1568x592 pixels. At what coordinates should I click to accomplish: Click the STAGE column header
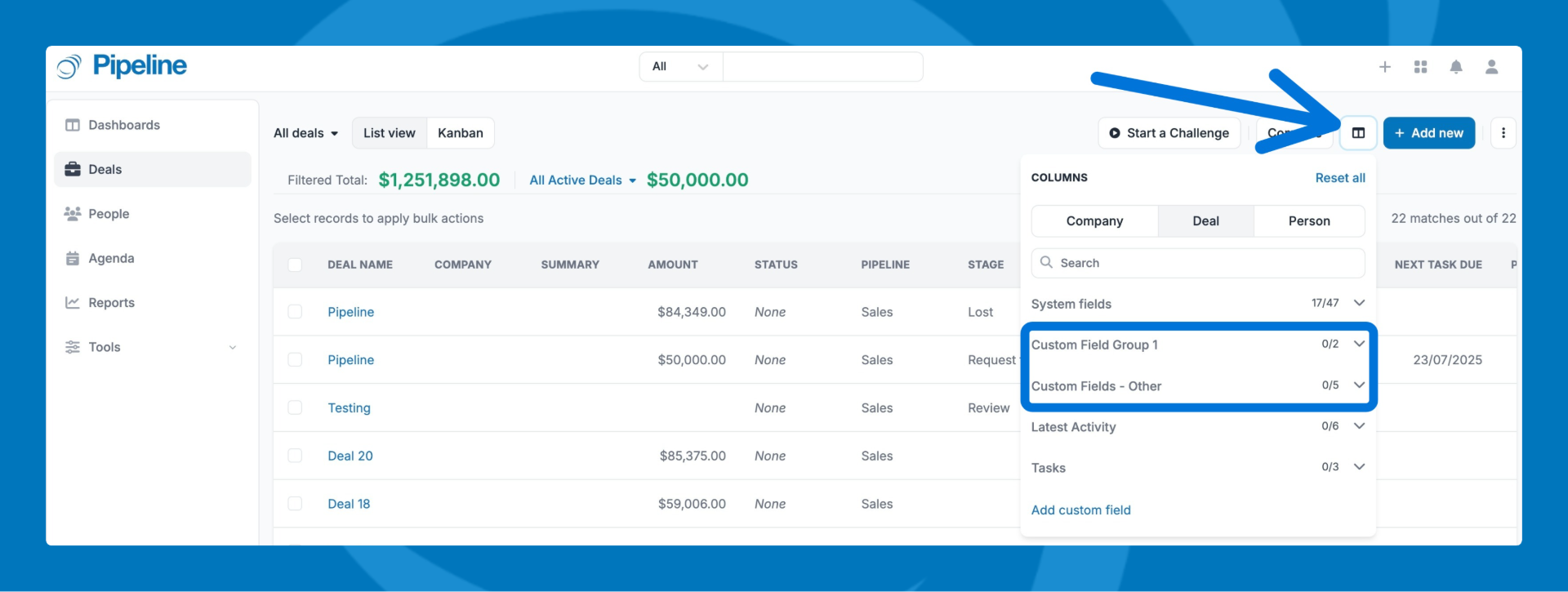pyautogui.click(x=986, y=265)
